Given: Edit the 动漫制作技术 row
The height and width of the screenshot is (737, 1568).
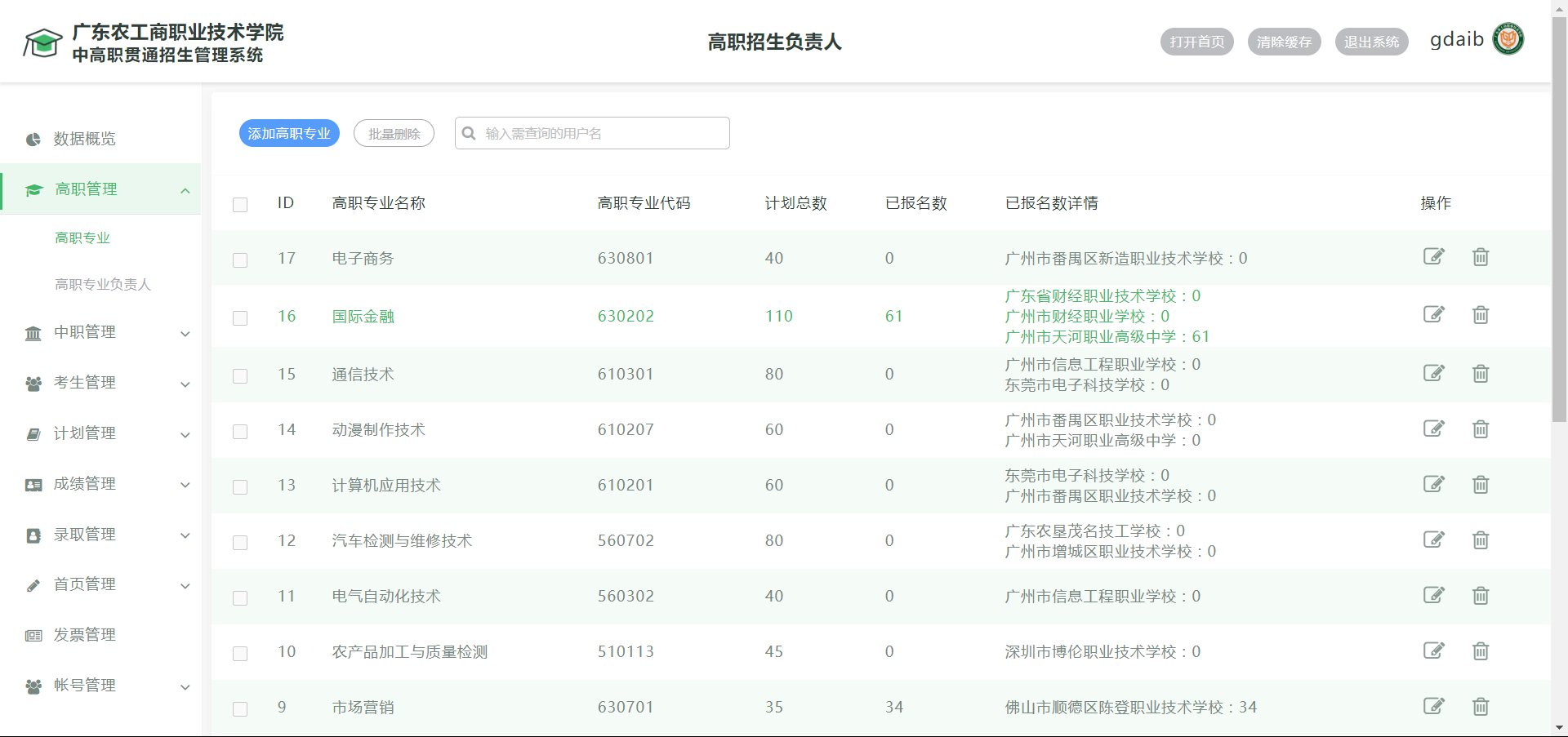Looking at the screenshot, I should click(x=1434, y=429).
